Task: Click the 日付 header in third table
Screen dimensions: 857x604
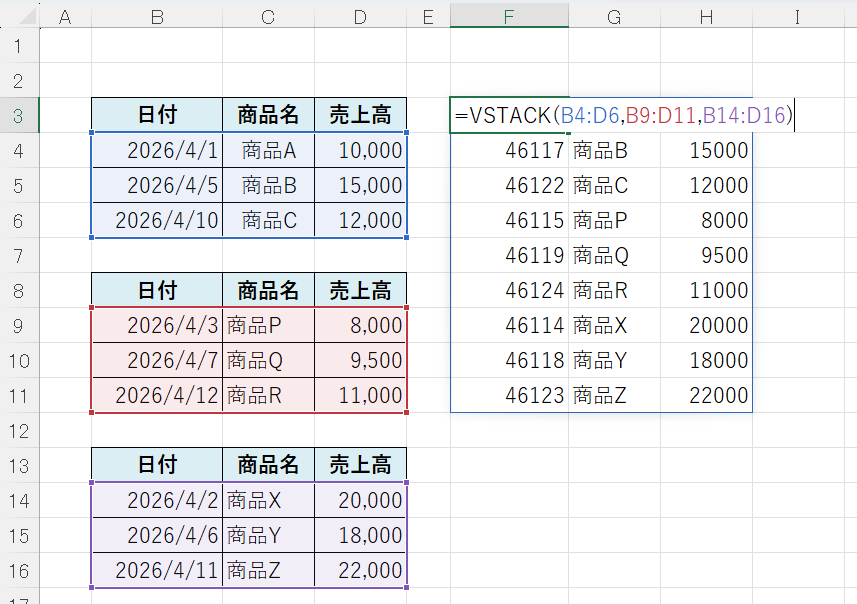Action: pos(157,465)
